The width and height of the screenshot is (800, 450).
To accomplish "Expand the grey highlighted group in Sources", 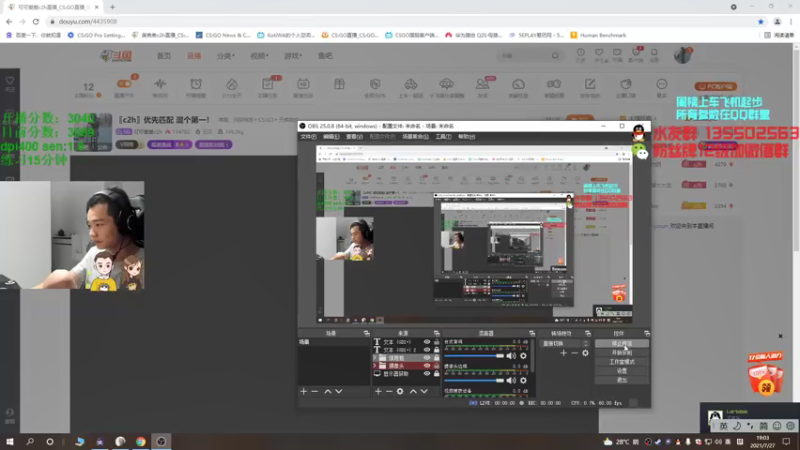I will pos(375,358).
